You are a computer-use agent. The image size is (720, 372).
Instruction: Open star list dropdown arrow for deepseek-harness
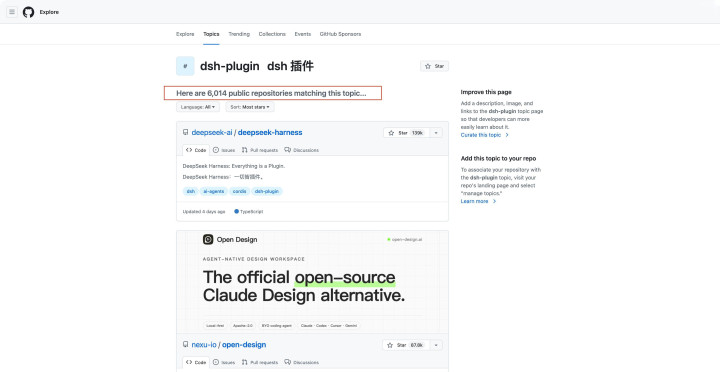[436, 133]
